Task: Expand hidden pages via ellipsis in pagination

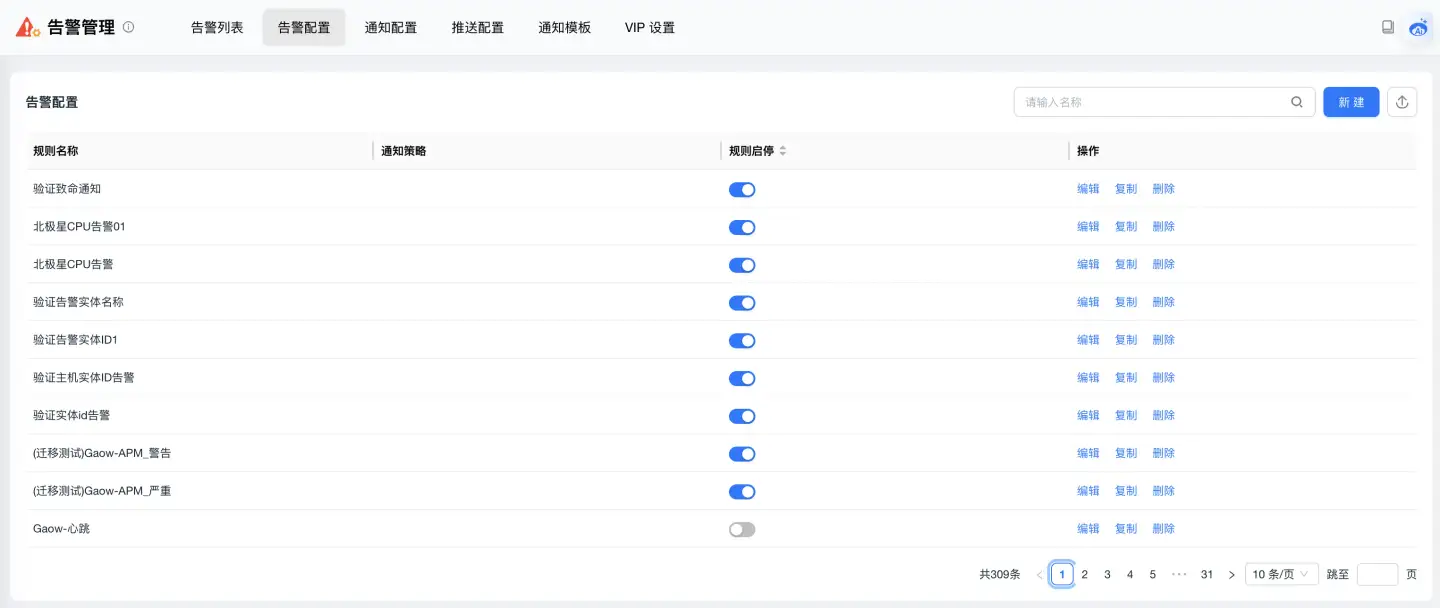Action: [1179, 573]
